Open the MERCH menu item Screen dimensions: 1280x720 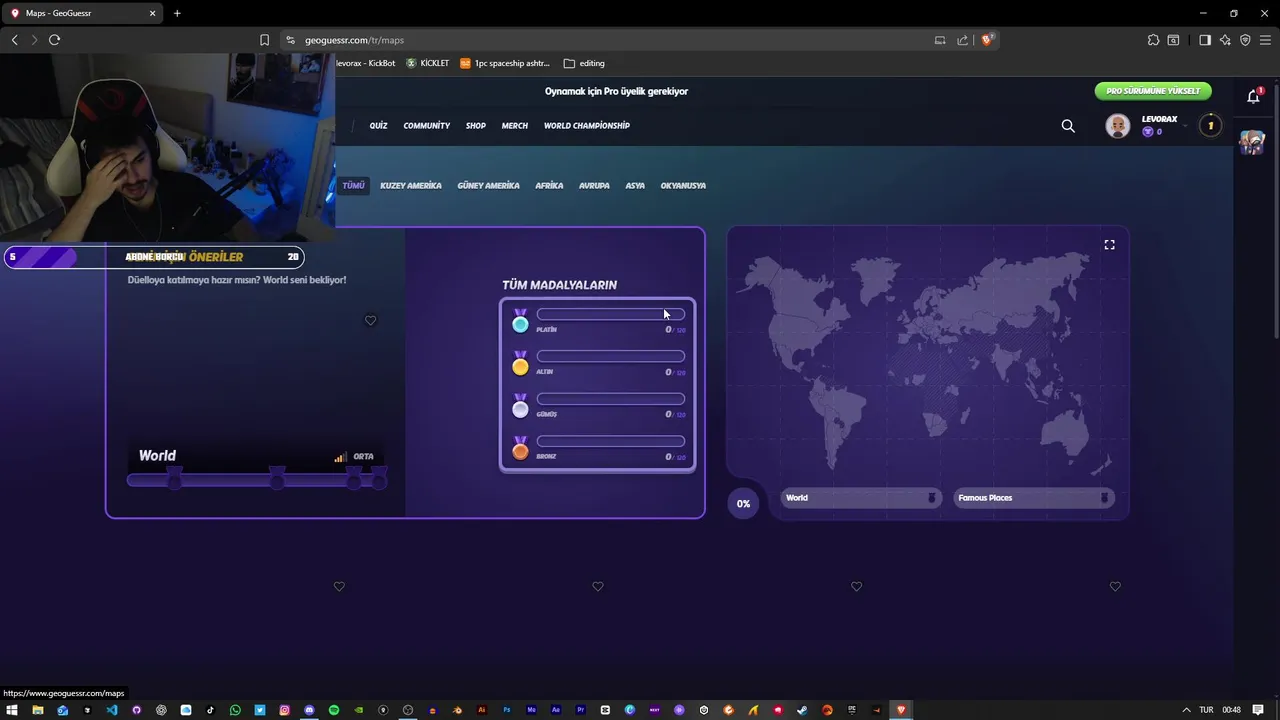pyautogui.click(x=514, y=126)
